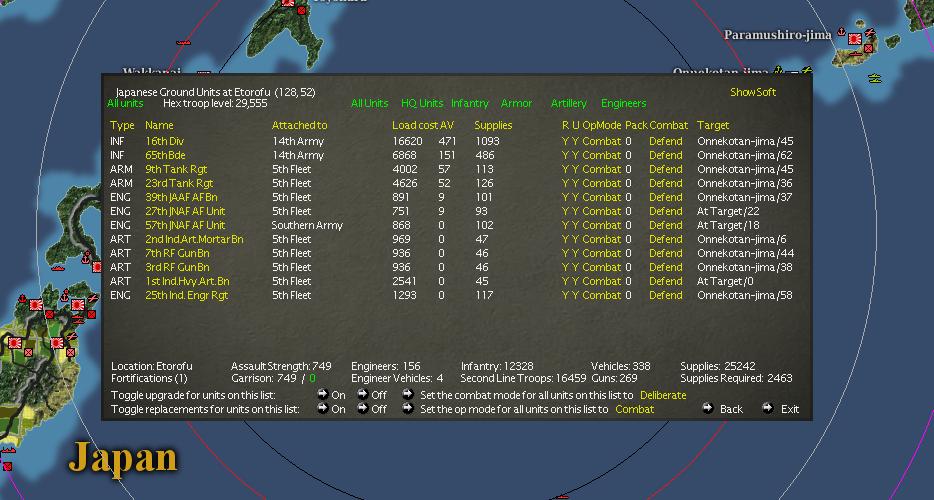The height and width of the screenshot is (500, 934).
Task: Filter list by Infantry
Action: pos(469,103)
